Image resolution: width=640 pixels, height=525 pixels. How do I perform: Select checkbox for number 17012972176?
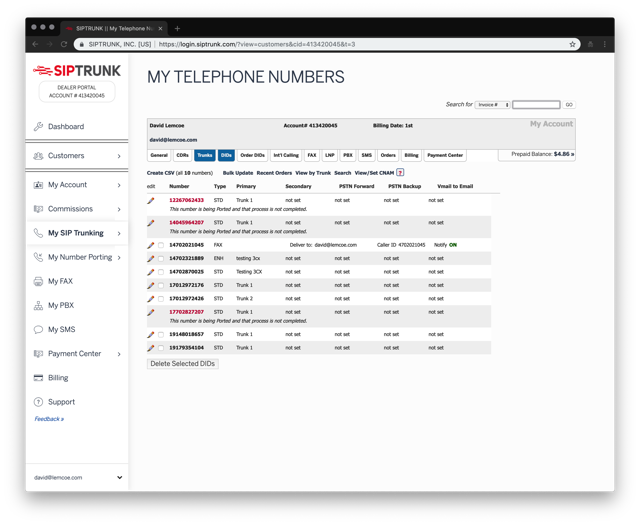161,285
